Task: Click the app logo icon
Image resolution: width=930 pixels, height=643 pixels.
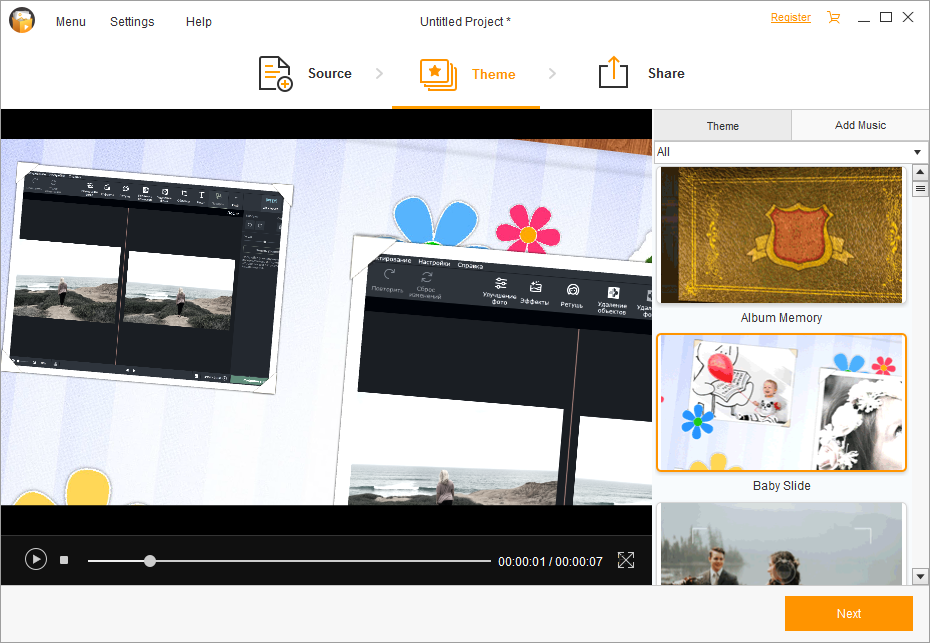Action: (x=22, y=20)
